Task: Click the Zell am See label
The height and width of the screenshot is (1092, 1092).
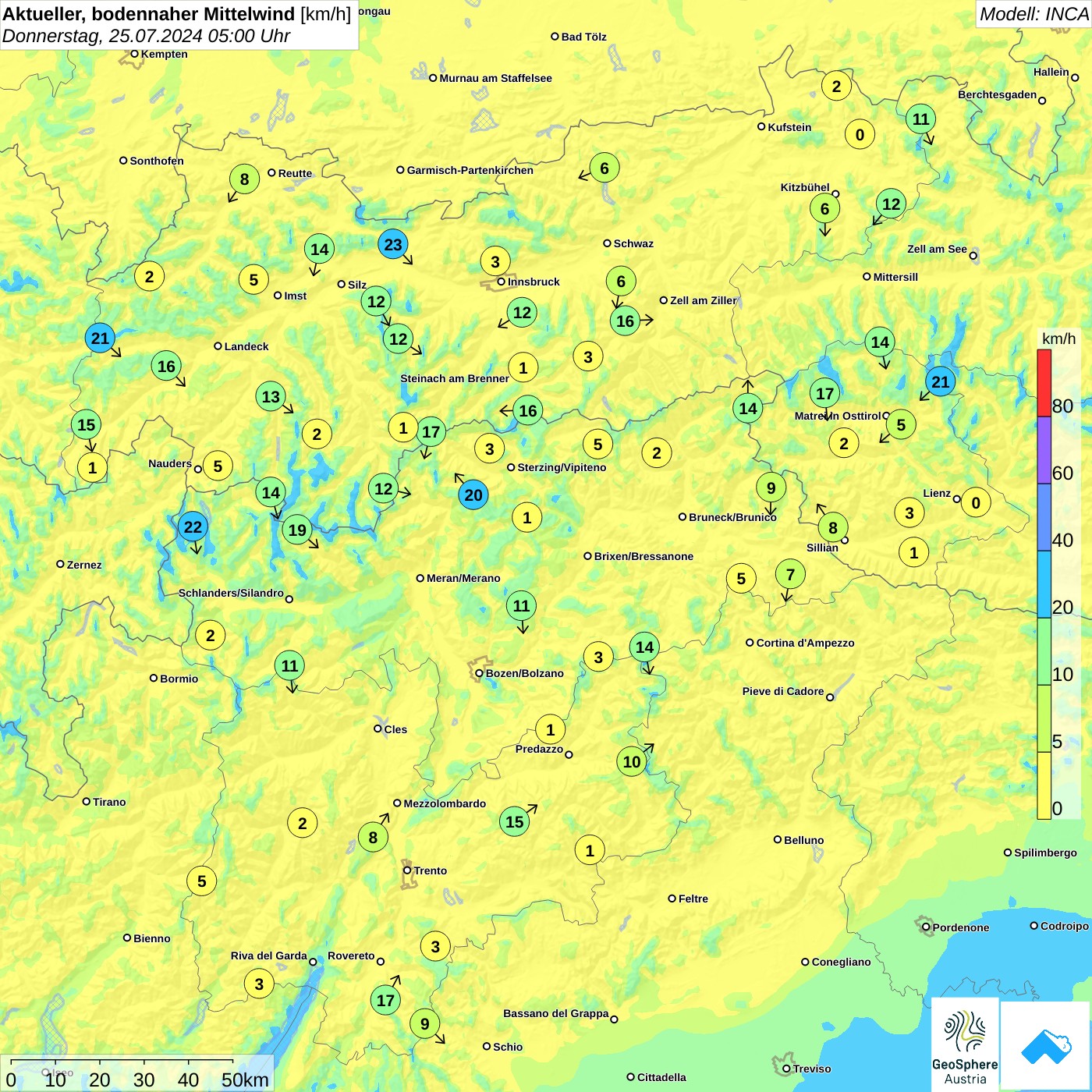Action: point(937,249)
